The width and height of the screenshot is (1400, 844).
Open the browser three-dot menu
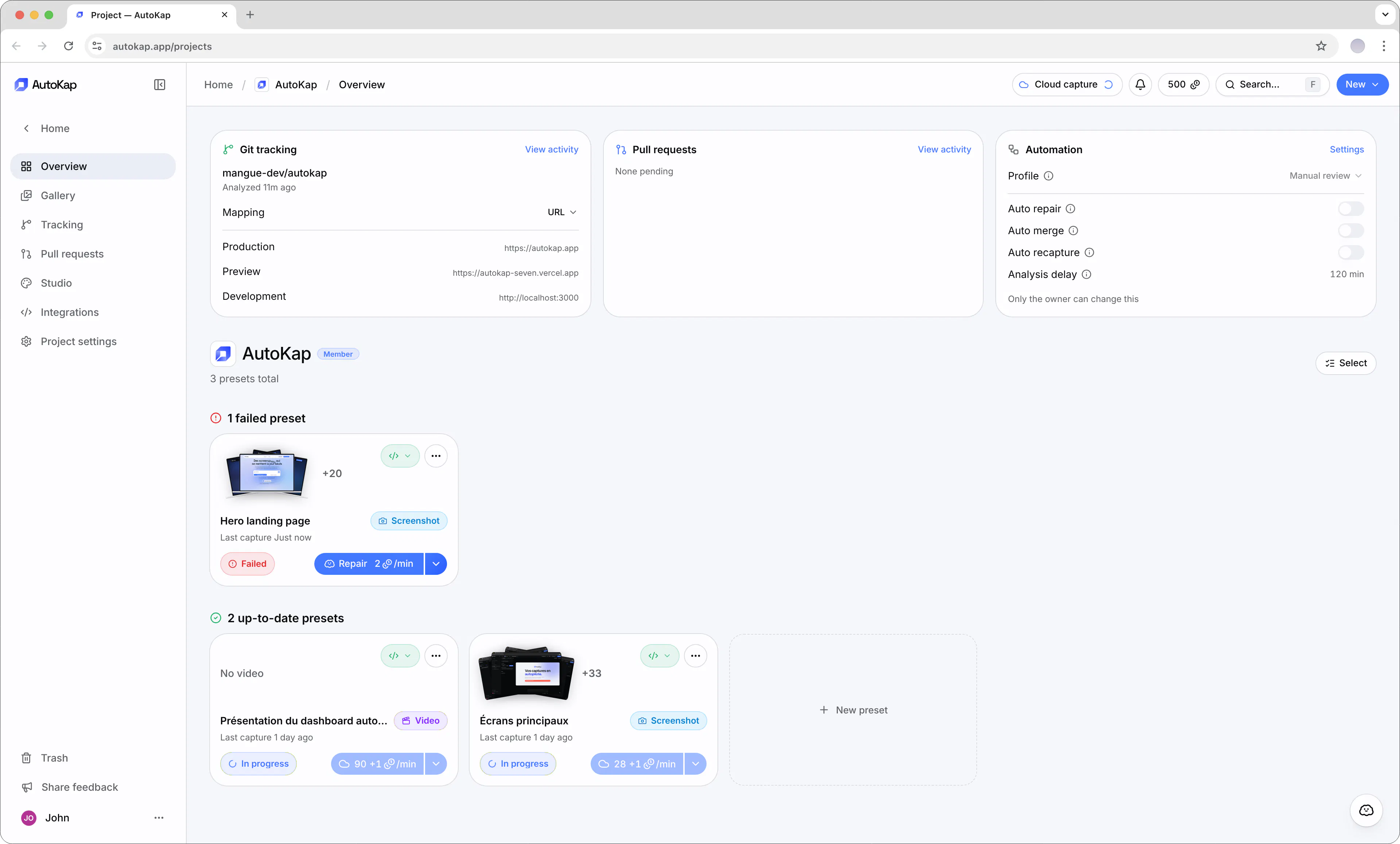coord(1384,46)
